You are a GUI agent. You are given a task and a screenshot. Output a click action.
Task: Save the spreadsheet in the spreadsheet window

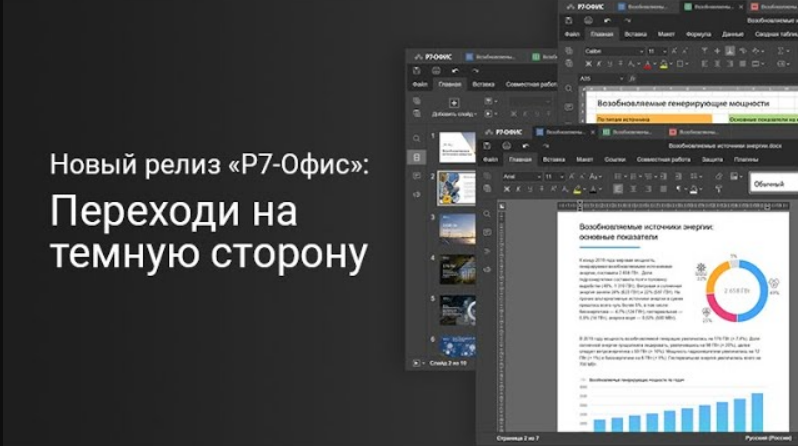pyautogui.click(x=568, y=20)
